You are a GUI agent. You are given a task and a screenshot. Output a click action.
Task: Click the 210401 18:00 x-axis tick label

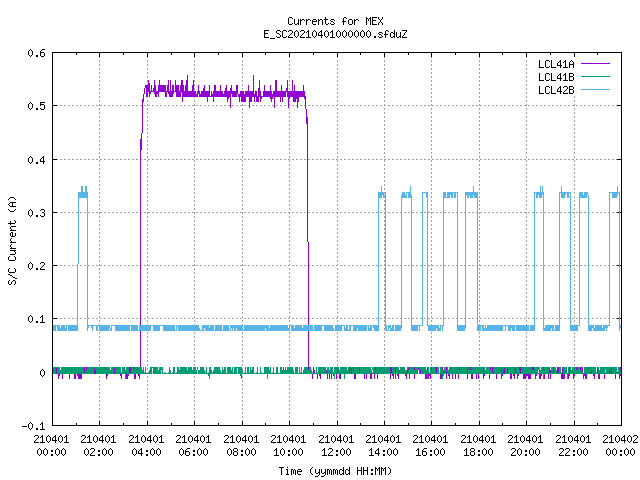478,446
